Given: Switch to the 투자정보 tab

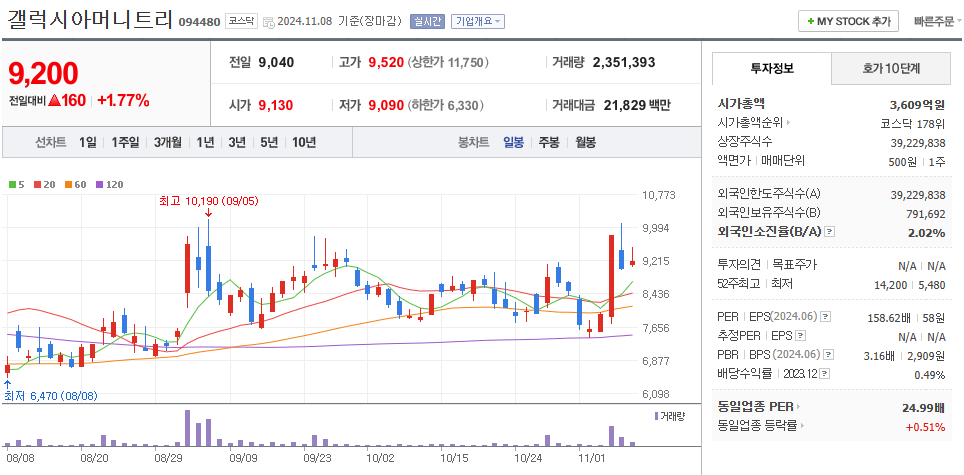Looking at the screenshot, I should coord(772,68).
